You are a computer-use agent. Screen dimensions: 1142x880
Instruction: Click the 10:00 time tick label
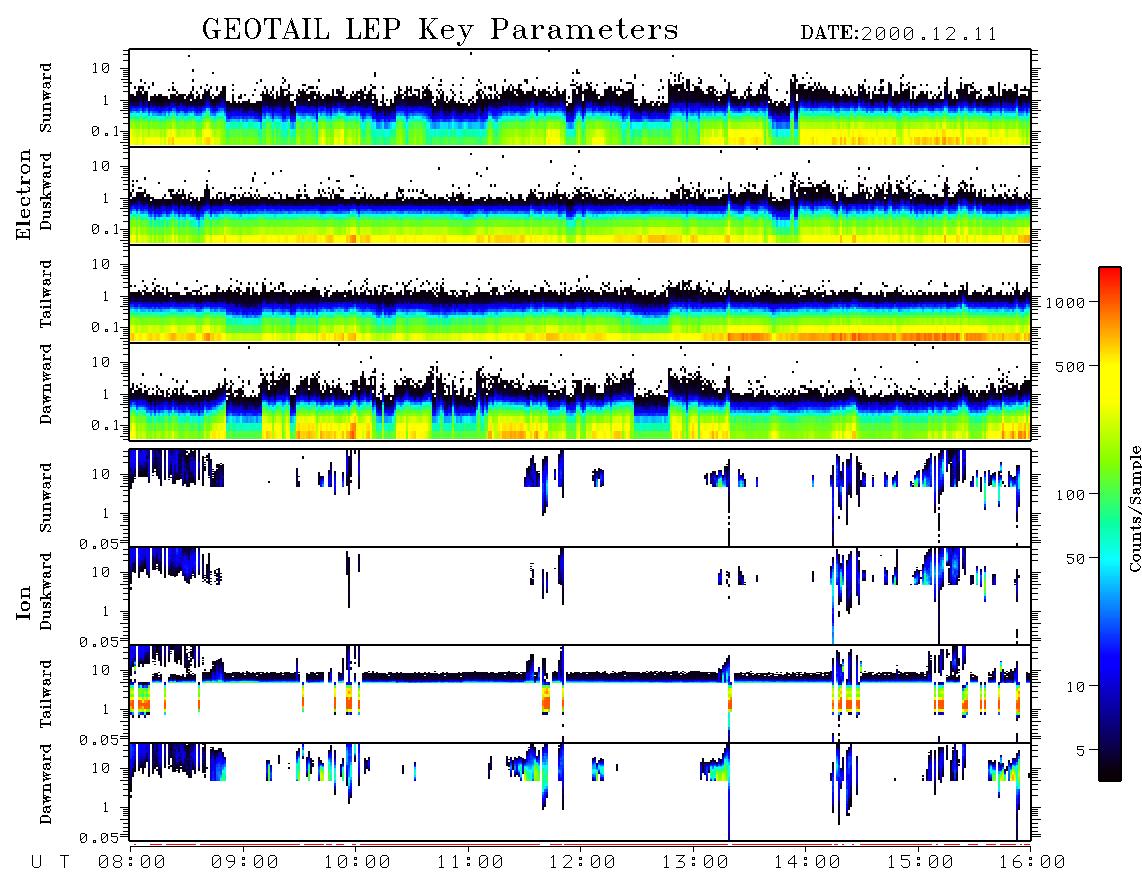pos(357,862)
